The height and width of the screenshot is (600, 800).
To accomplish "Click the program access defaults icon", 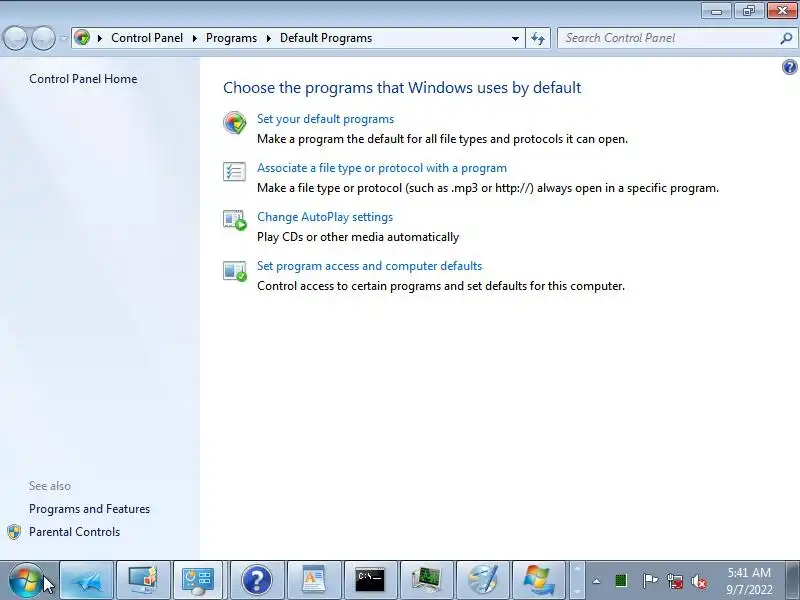I will 235,270.
